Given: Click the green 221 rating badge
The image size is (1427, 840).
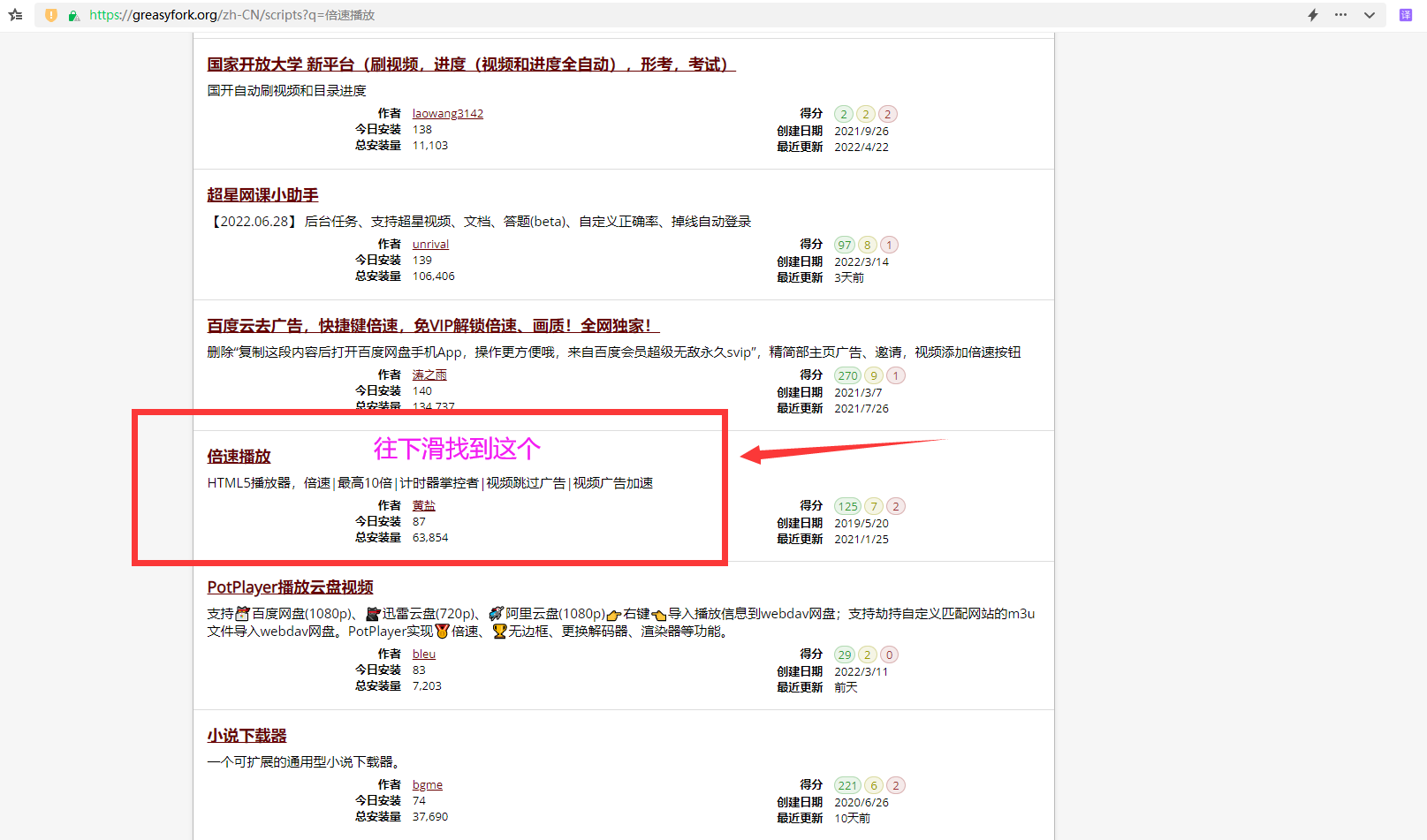Looking at the screenshot, I should coord(847,785).
